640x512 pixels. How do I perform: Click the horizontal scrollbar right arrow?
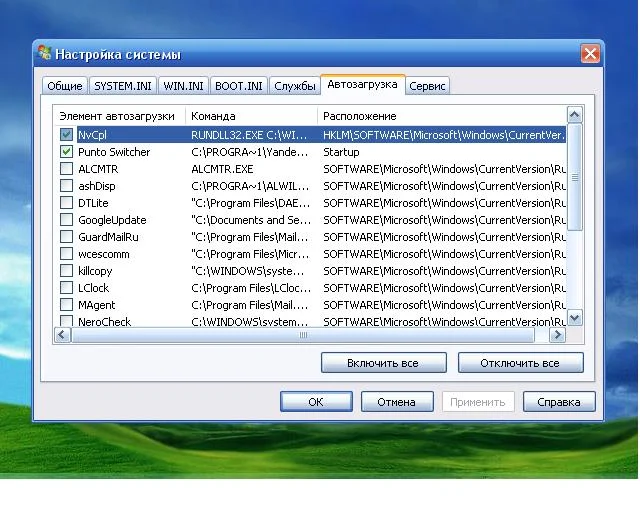[557, 335]
